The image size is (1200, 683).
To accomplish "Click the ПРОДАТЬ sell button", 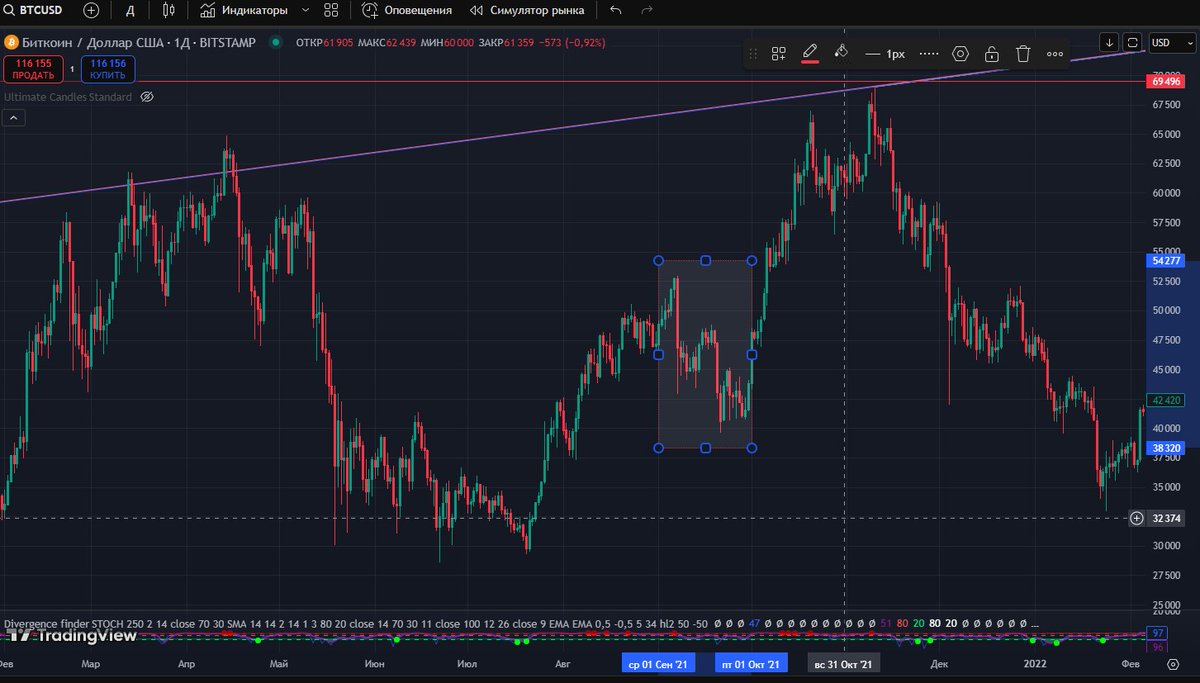I will click(33, 69).
